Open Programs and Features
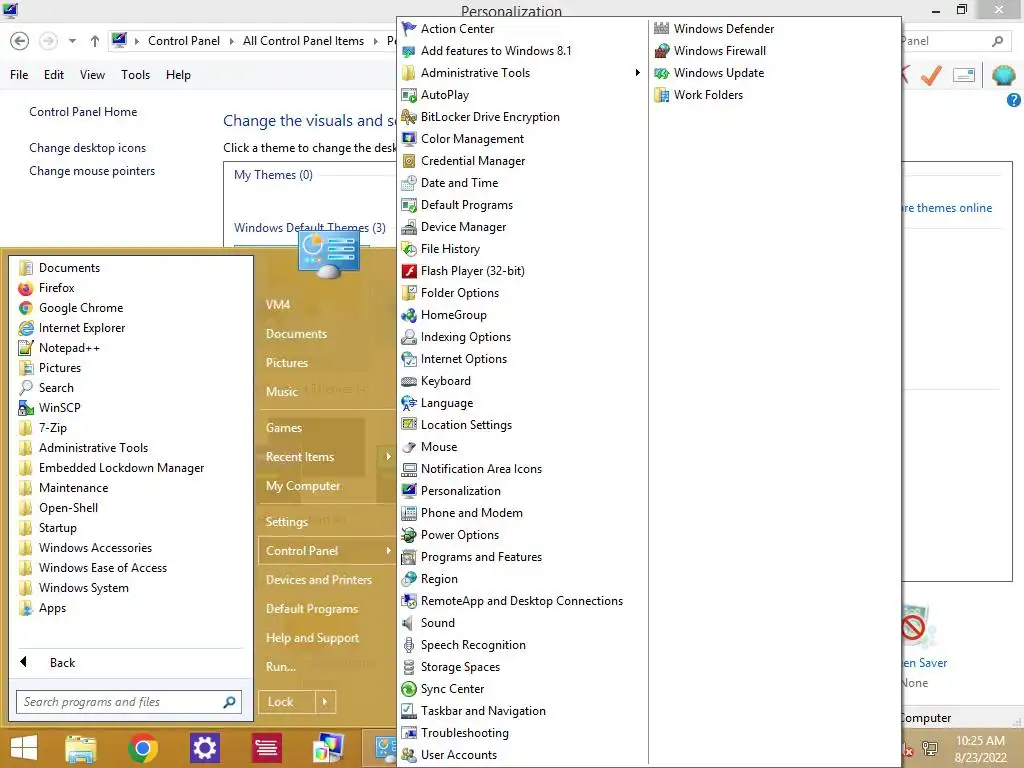Screen dimensions: 1024x768 (x=481, y=557)
